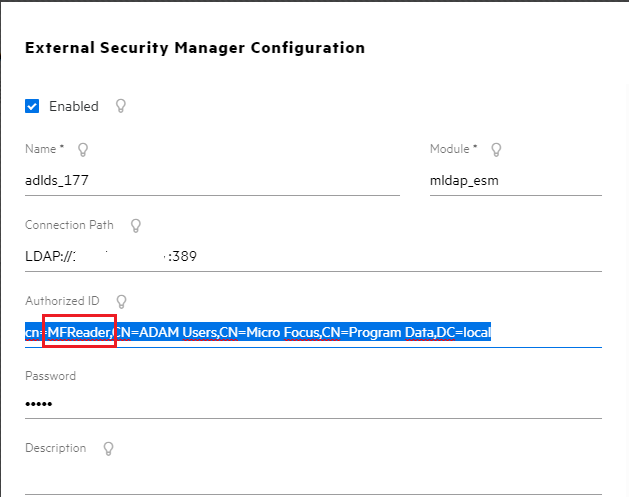Click the Description help lightbulb icon
The width and height of the screenshot is (629, 497).
(107, 448)
